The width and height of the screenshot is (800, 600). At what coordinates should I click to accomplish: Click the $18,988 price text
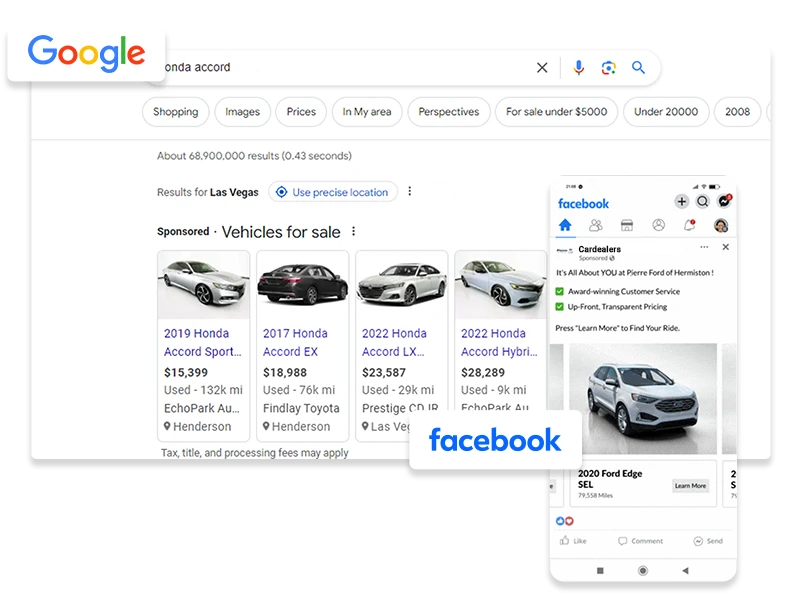tap(285, 372)
